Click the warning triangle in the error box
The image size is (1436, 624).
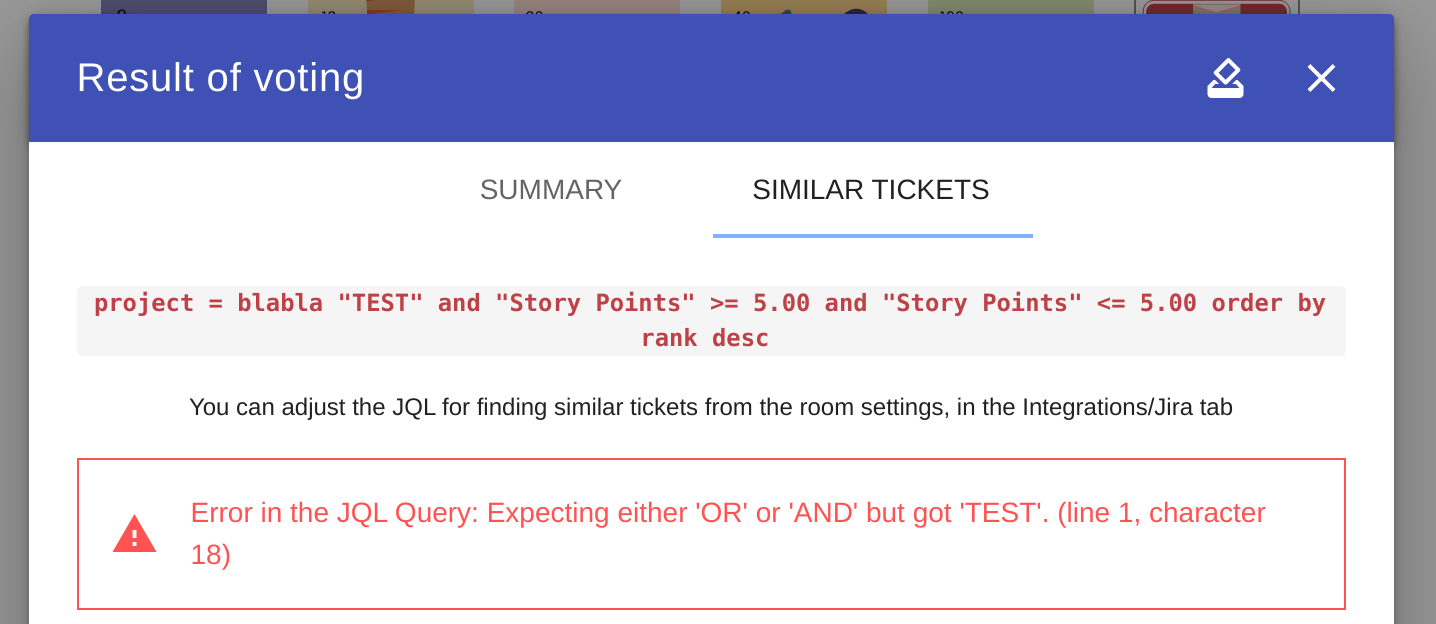pos(134,533)
